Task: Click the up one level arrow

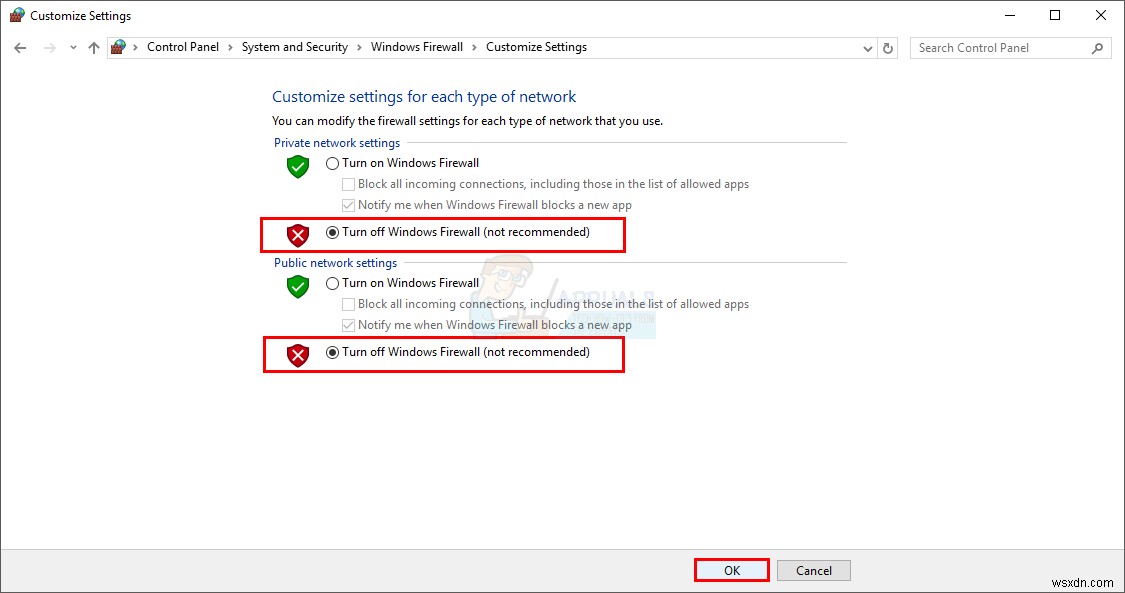Action: 93,47
